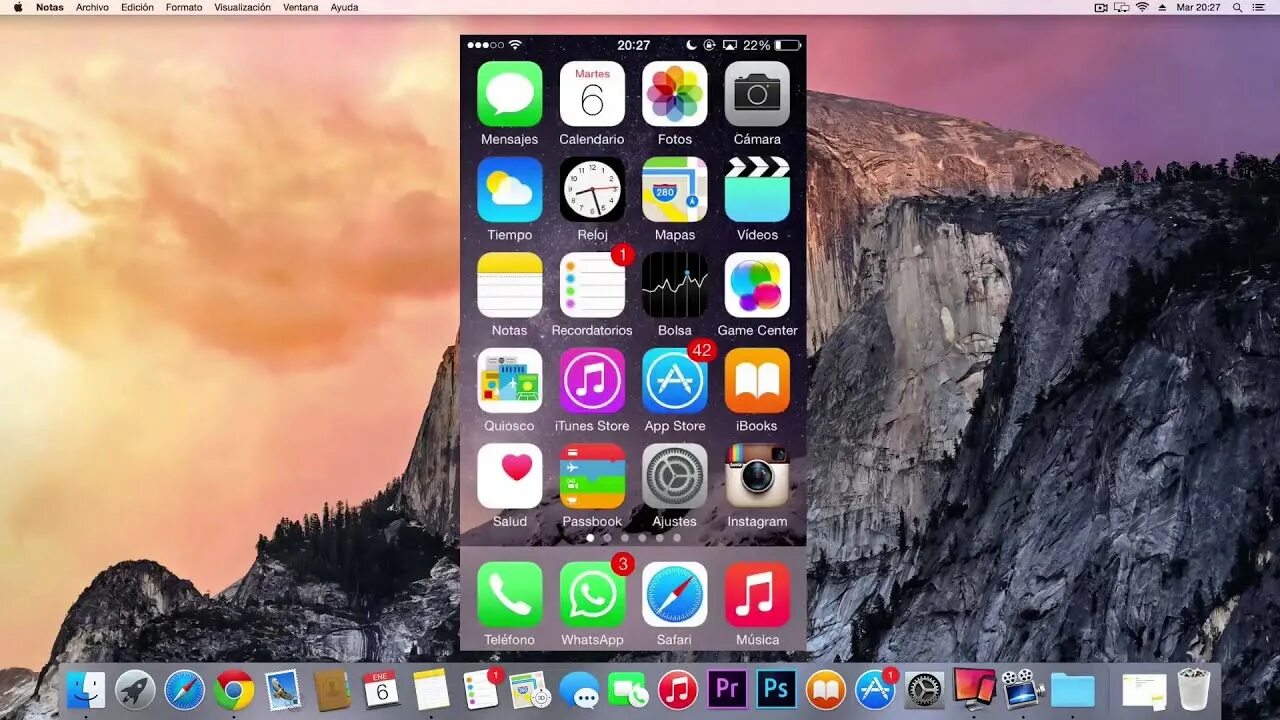Open the orange iBooks icon in the Mac dock

point(825,690)
